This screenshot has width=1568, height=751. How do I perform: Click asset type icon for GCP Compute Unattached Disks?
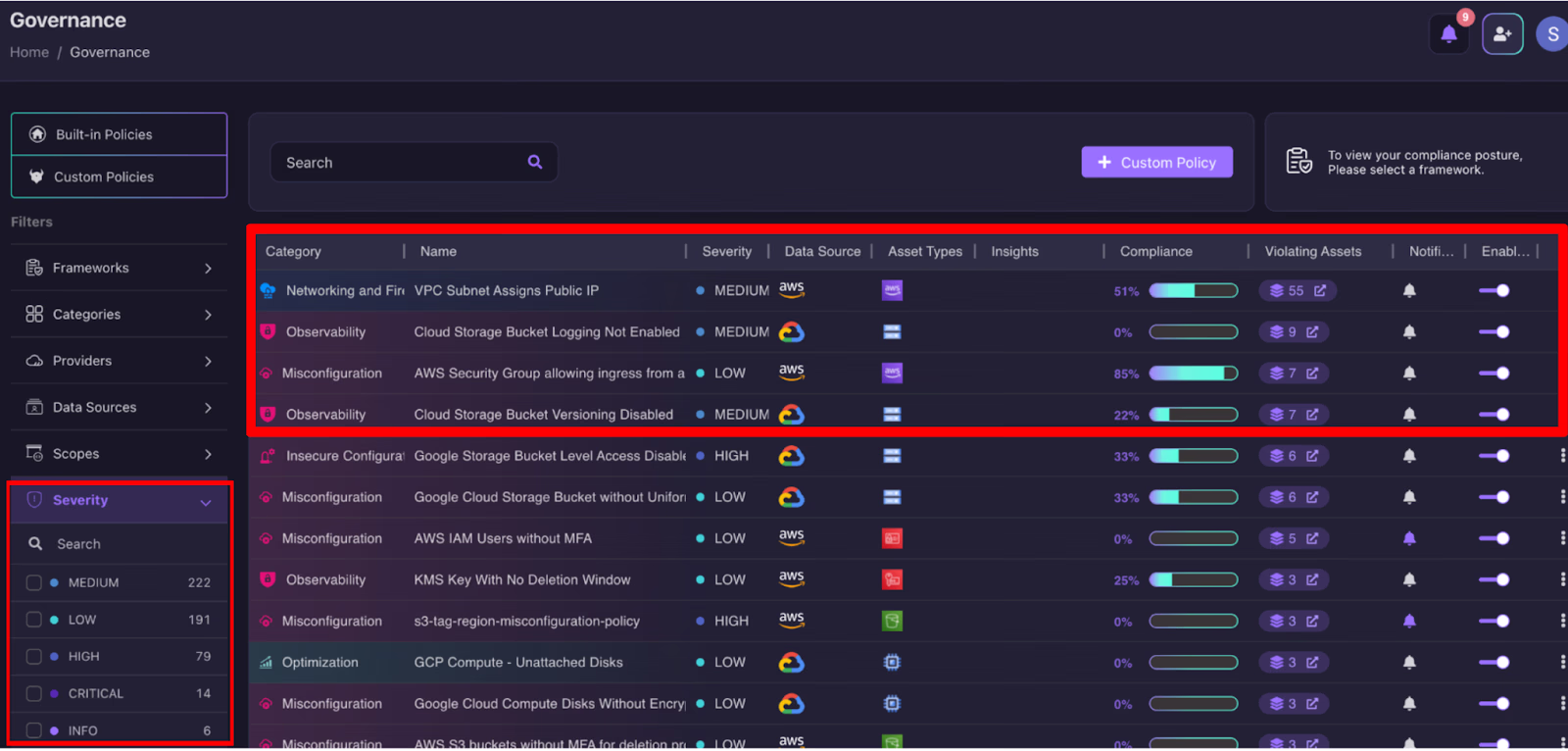[892, 663]
